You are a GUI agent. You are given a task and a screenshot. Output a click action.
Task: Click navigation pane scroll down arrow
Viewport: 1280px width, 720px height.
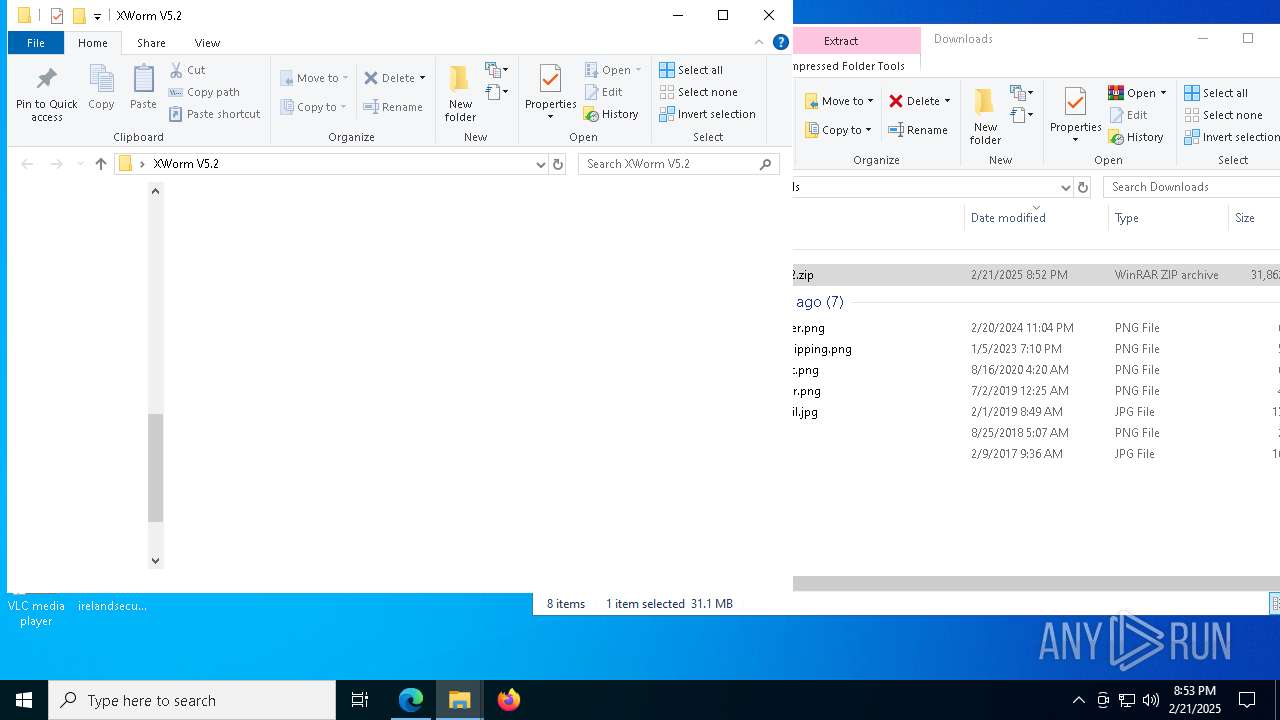(x=155, y=561)
